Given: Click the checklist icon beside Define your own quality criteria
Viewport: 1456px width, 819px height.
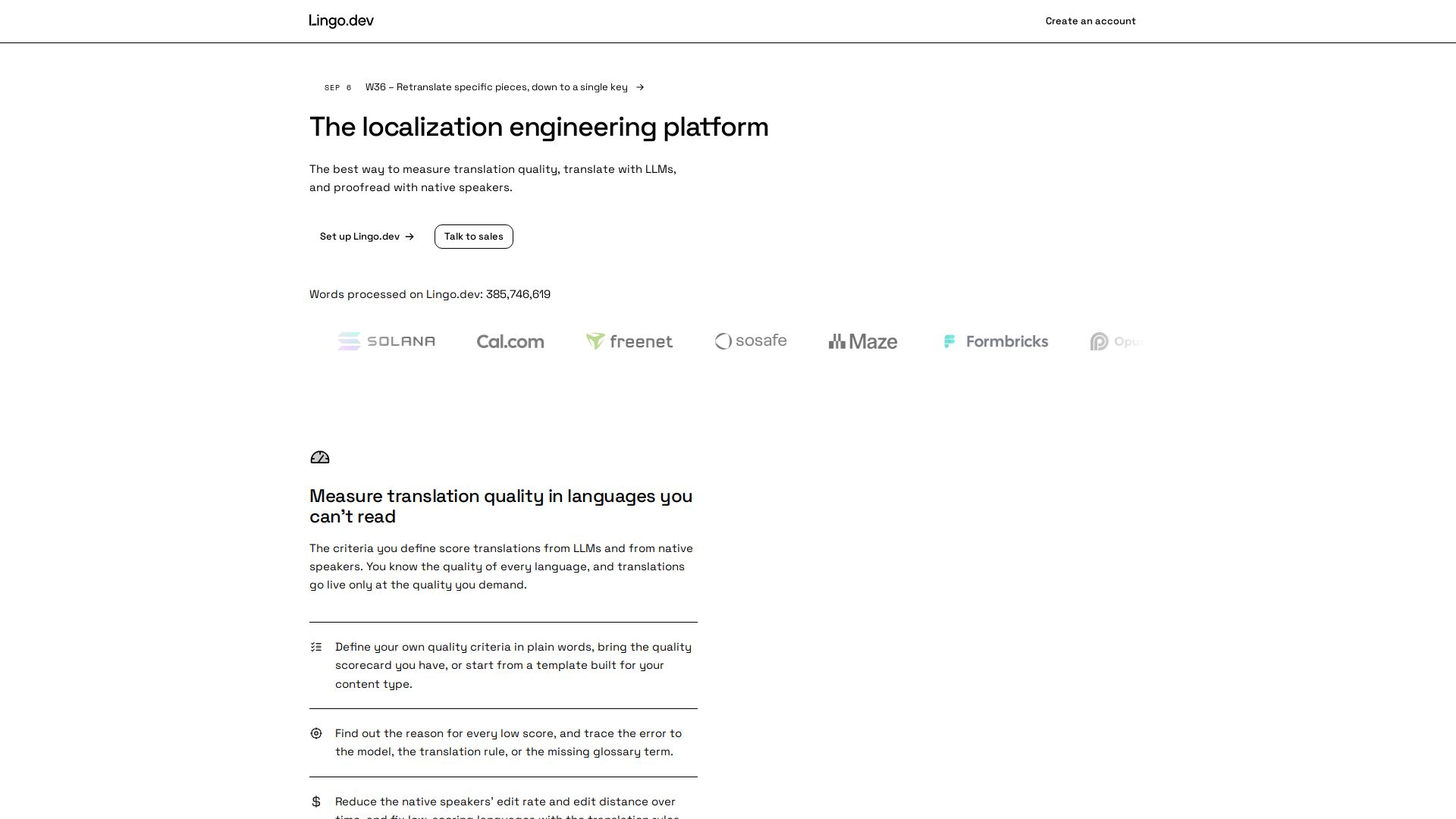Looking at the screenshot, I should (316, 647).
